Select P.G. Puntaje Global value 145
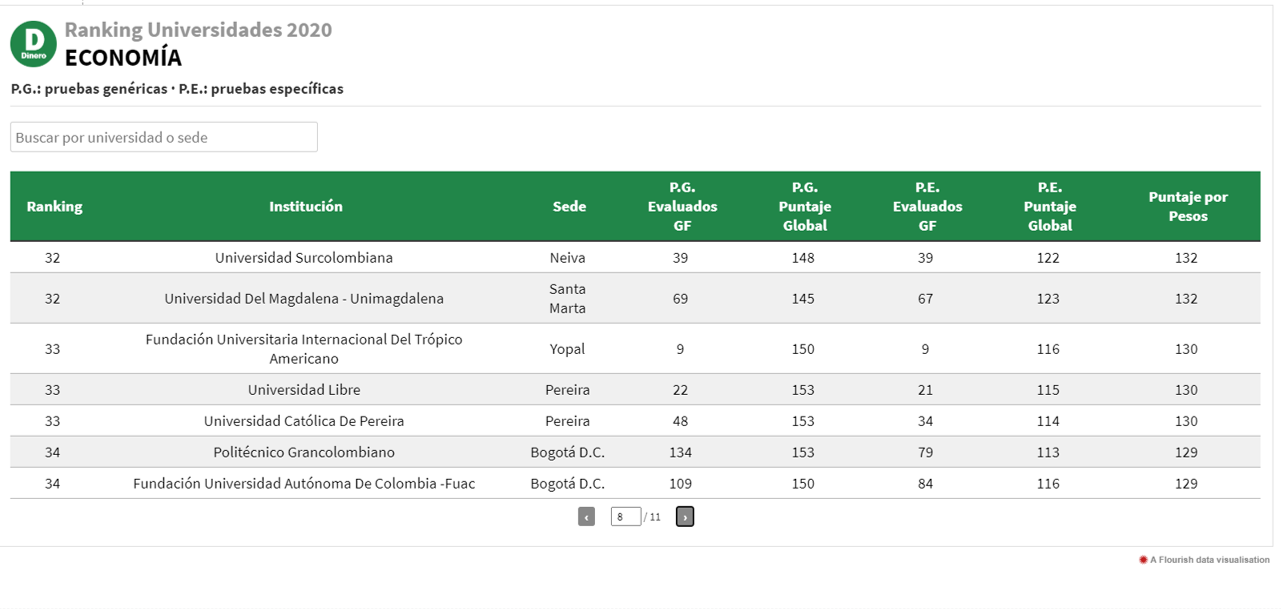Screen dimensions: 1281x609 point(803,299)
